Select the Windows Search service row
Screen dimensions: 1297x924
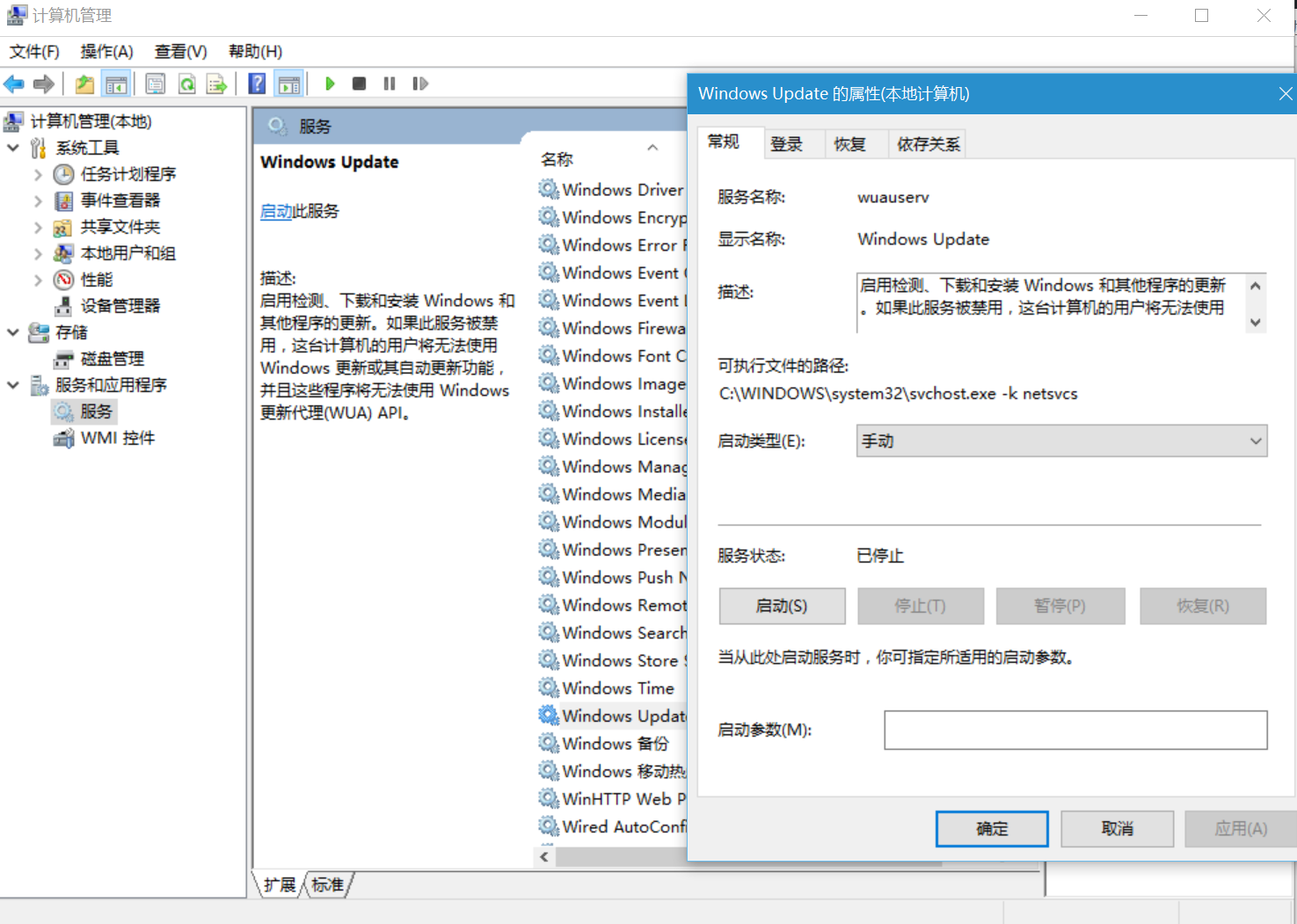pos(613,633)
